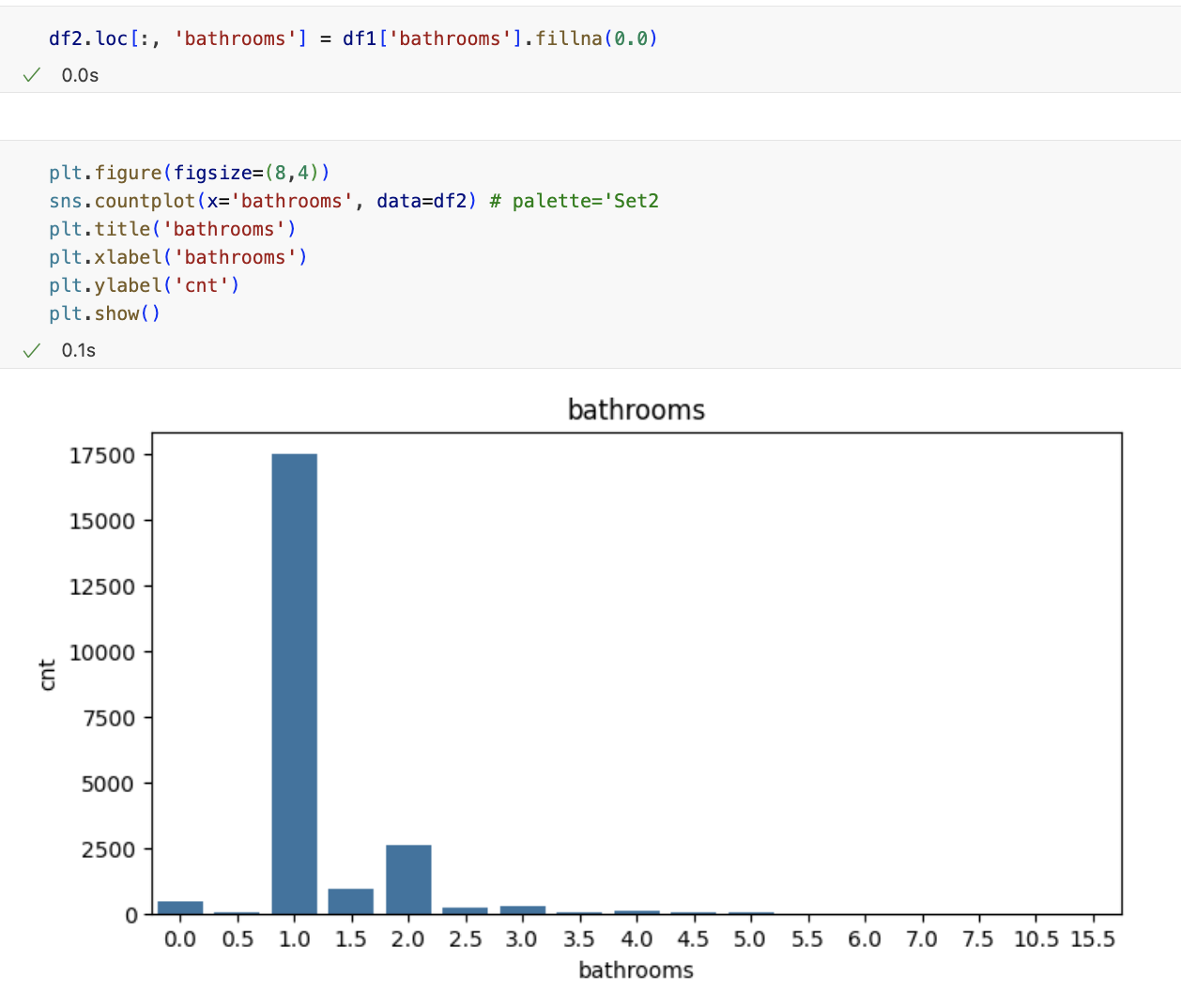Click inside the df2.loc fillna code line
The image size is (1181, 1008).
tap(353, 38)
